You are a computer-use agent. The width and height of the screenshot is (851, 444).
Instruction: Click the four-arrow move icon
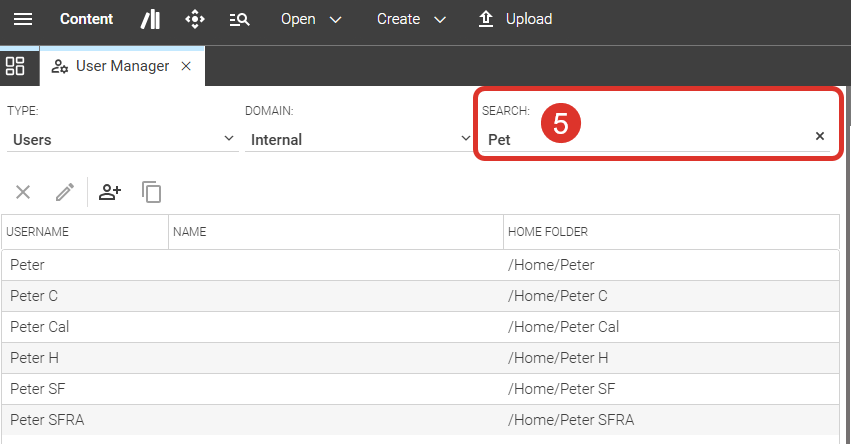coord(195,19)
